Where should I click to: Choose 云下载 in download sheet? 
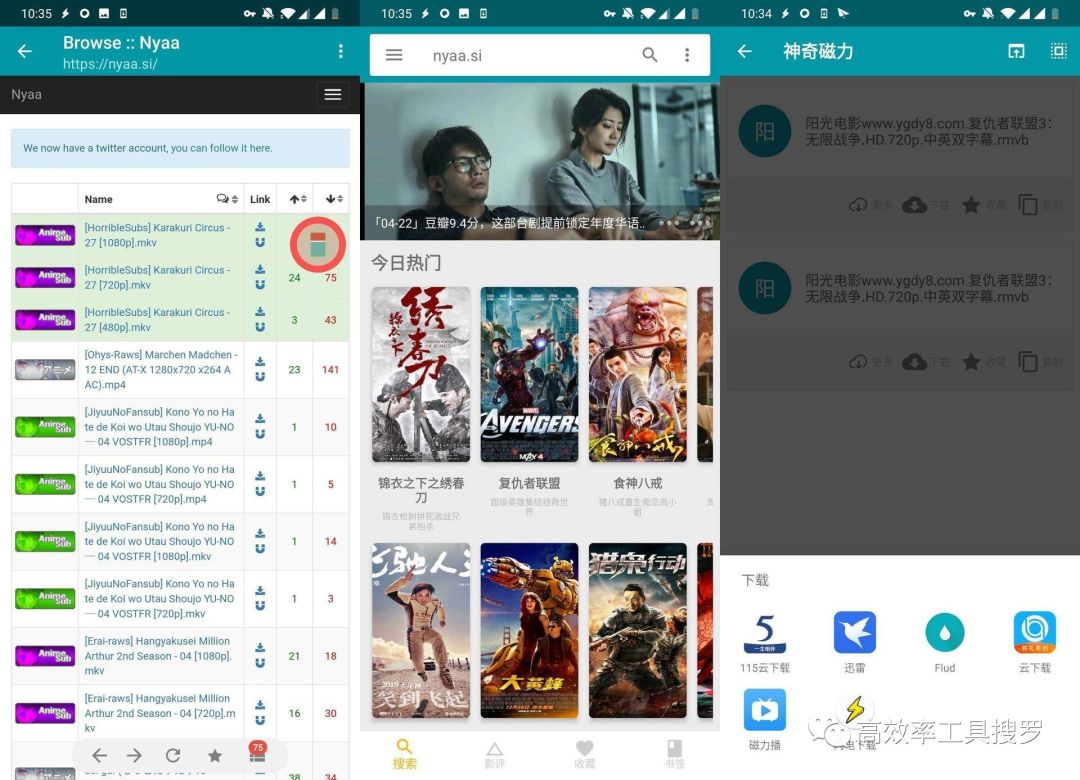click(1035, 642)
